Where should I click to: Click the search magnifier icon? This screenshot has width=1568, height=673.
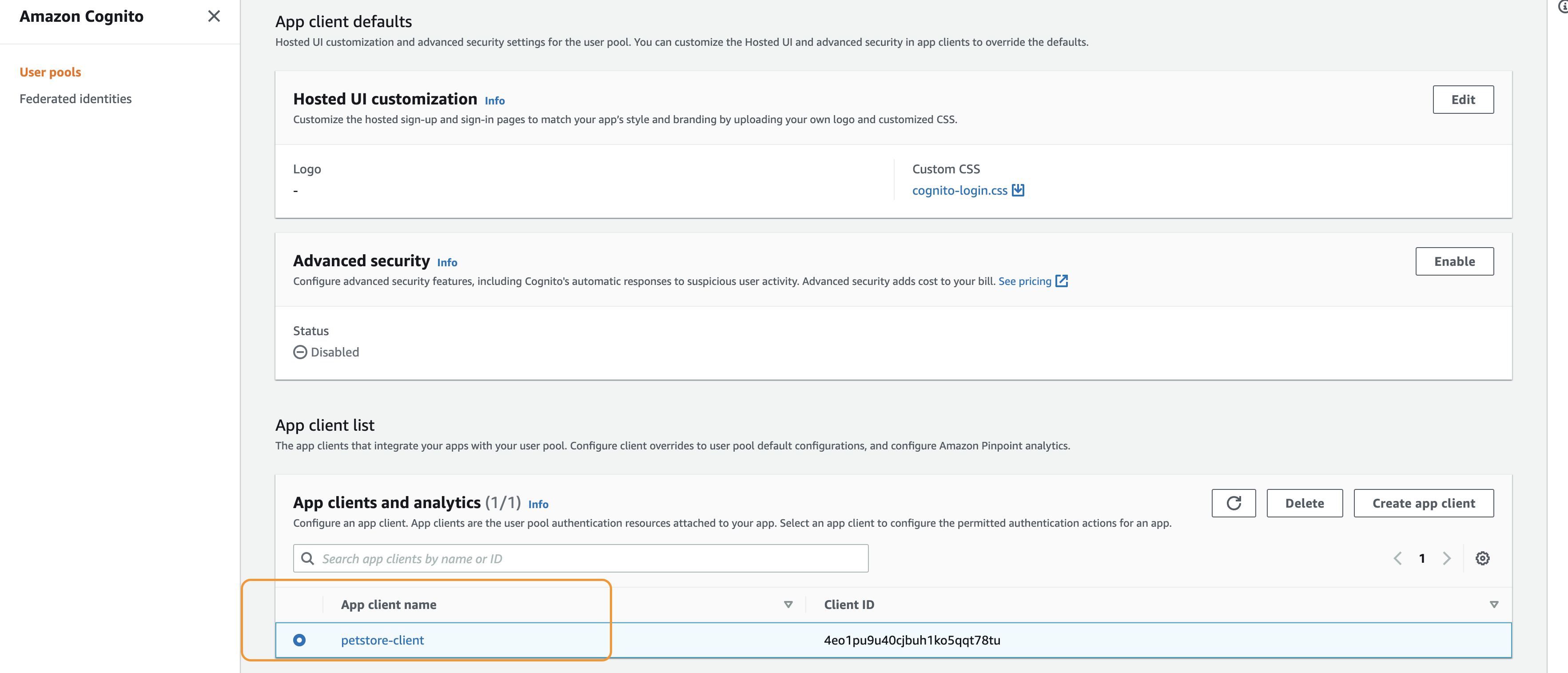[307, 558]
